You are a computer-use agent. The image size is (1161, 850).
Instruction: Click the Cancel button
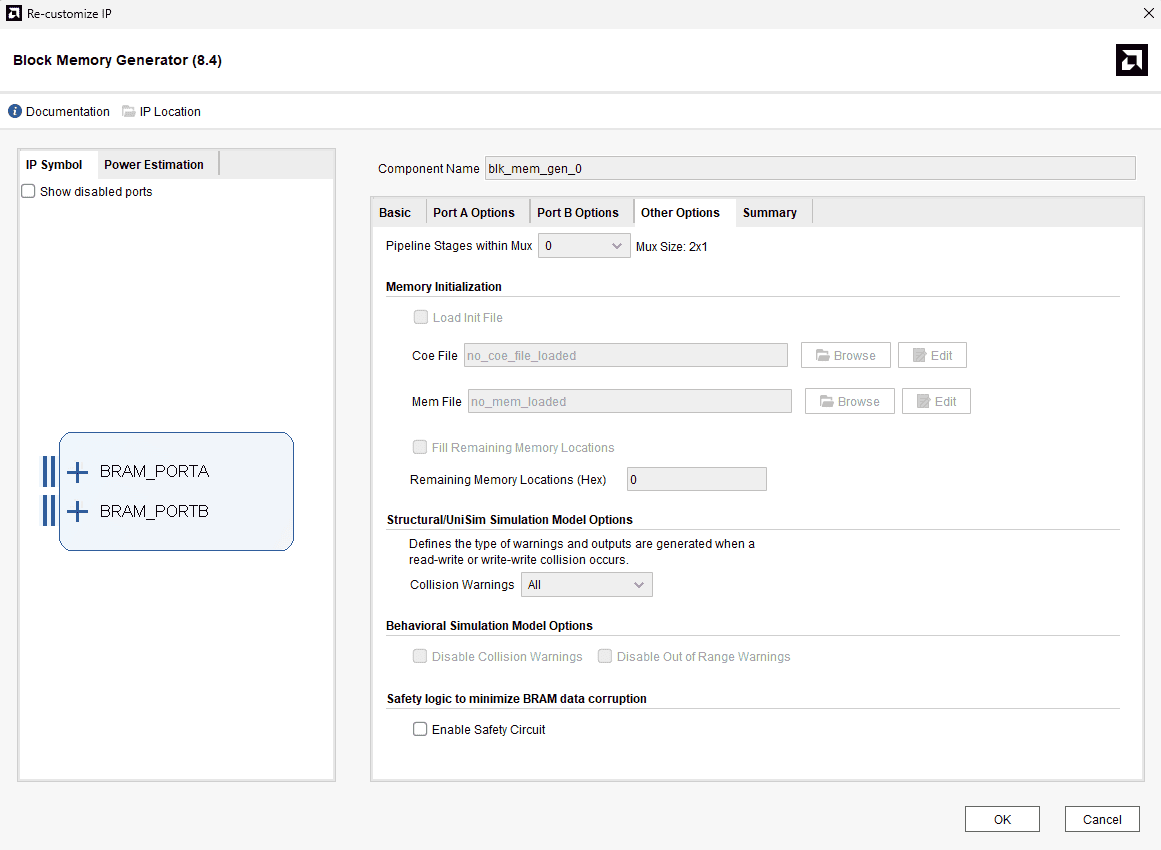point(1102,819)
